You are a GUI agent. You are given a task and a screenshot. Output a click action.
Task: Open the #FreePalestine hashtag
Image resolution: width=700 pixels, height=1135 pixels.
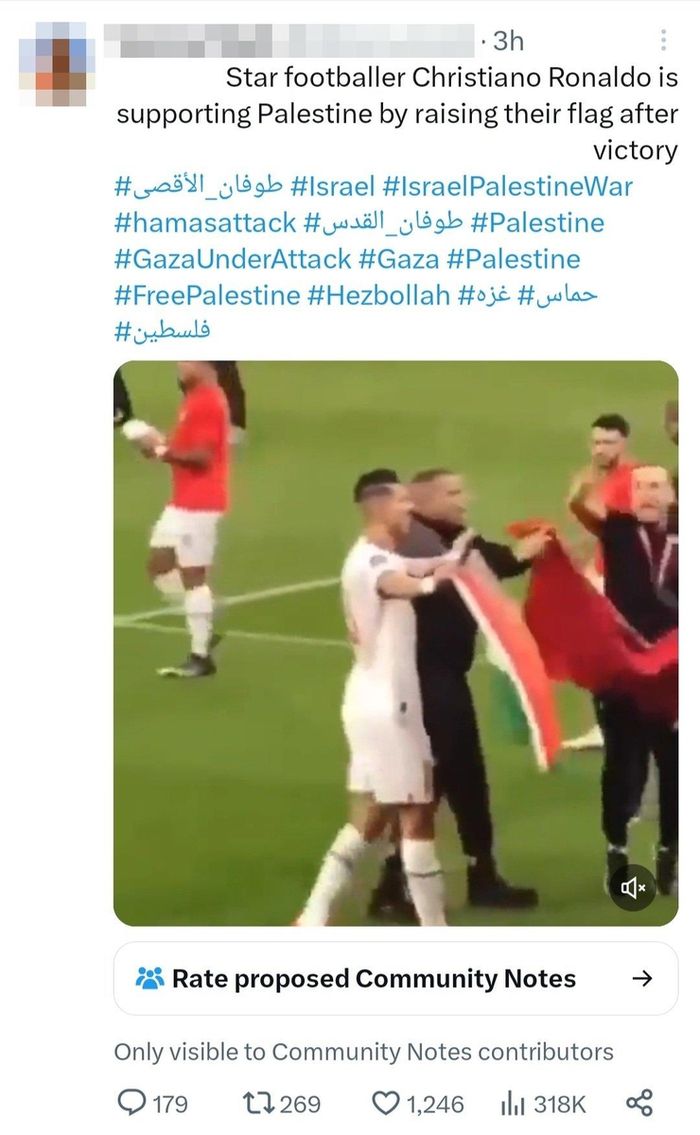pyautogui.click(x=207, y=295)
